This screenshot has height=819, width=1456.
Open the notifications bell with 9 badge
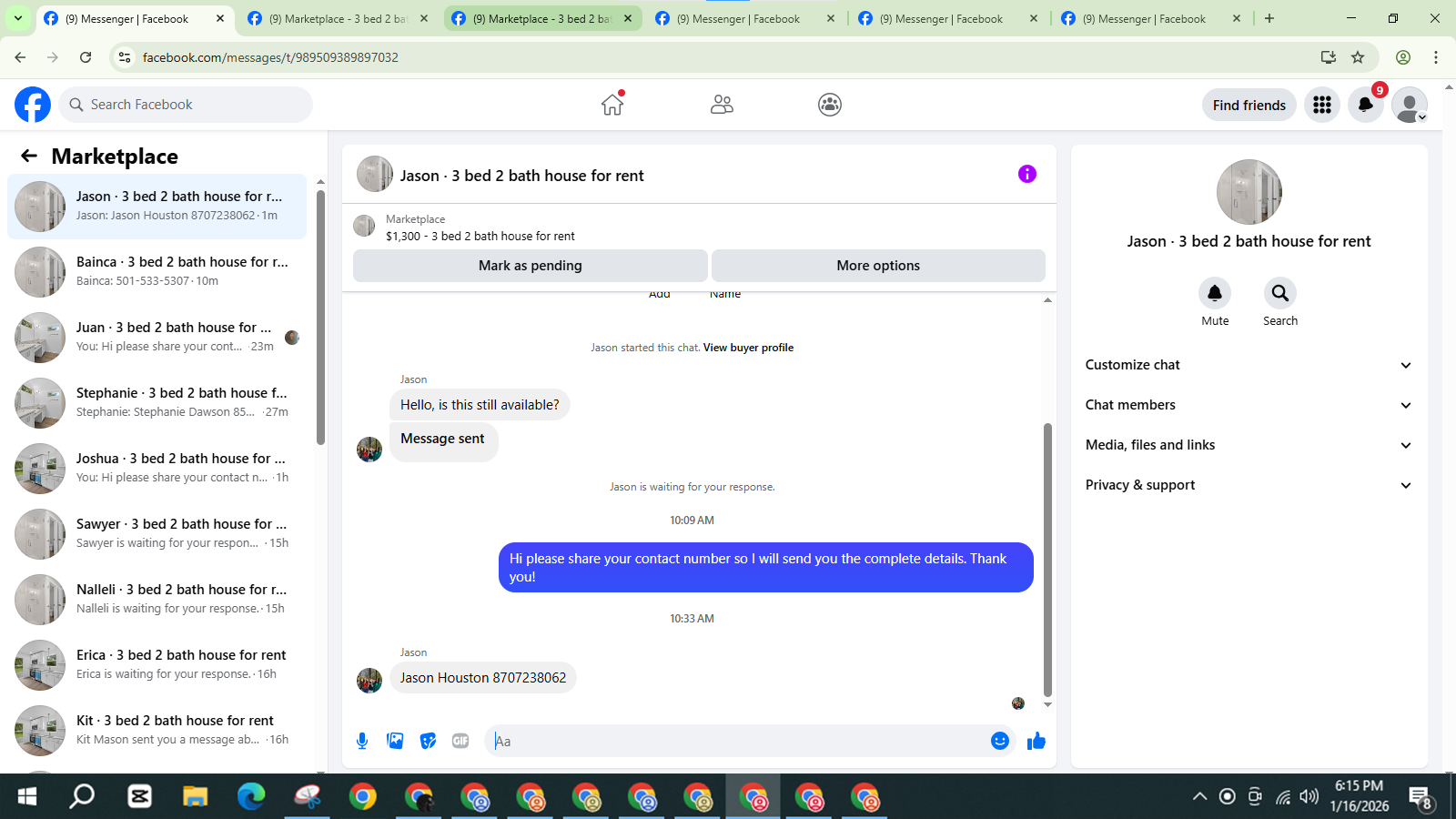(1366, 105)
